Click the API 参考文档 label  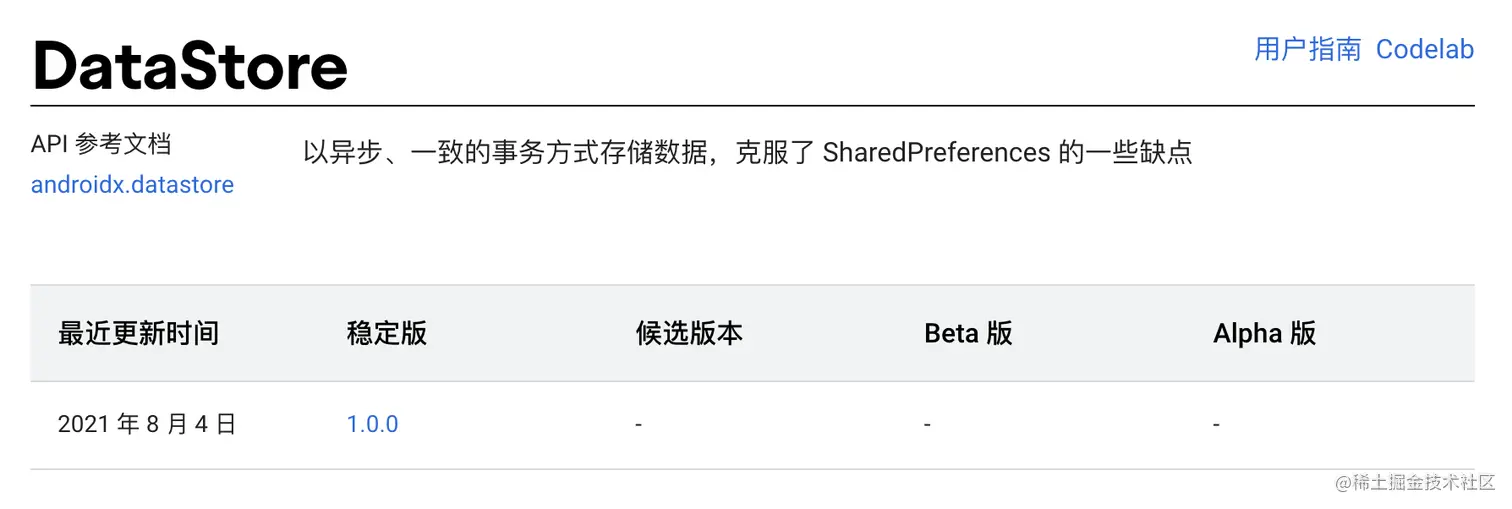click(101, 144)
